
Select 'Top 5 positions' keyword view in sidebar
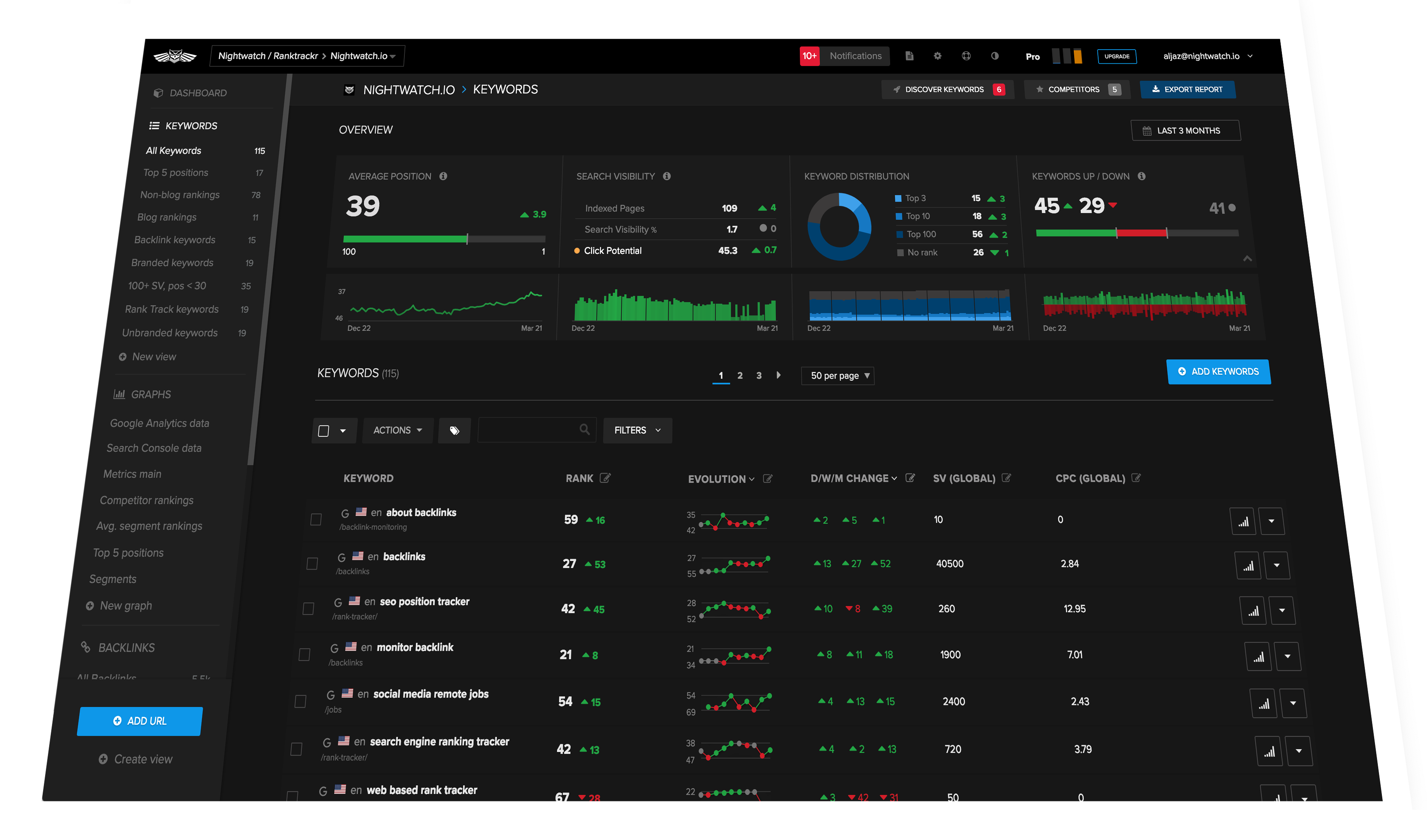click(176, 173)
